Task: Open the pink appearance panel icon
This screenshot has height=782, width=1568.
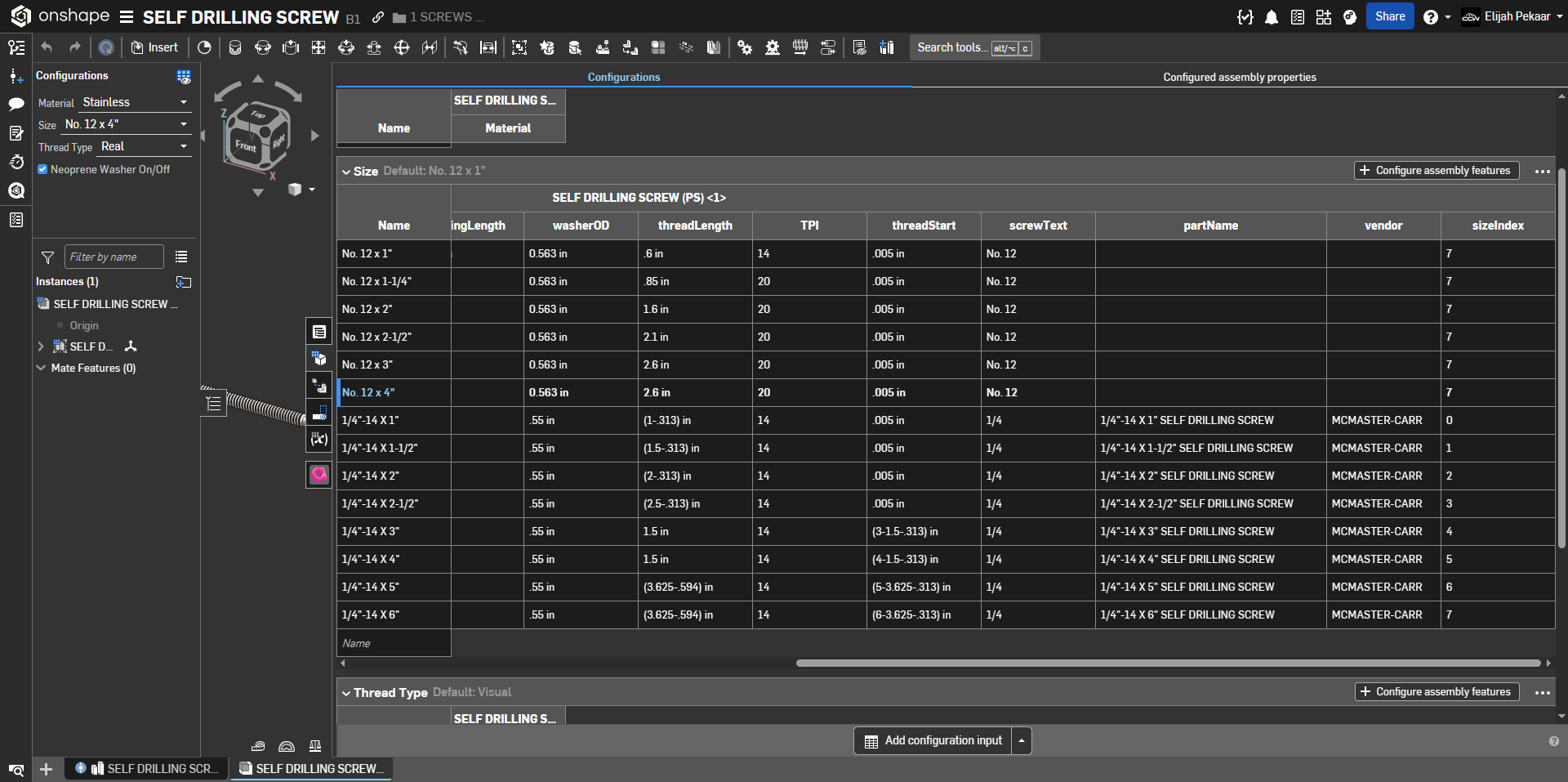Action: [319, 474]
